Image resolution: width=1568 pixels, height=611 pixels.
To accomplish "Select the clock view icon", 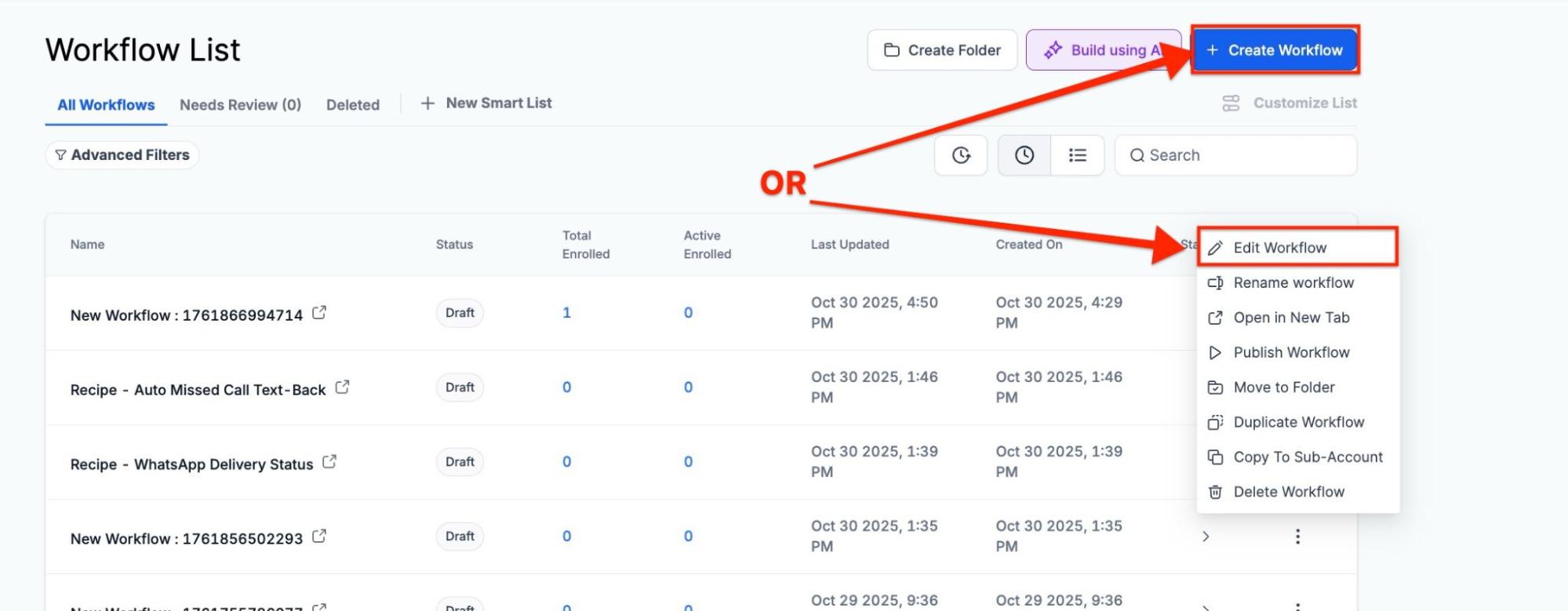I will click(1024, 155).
